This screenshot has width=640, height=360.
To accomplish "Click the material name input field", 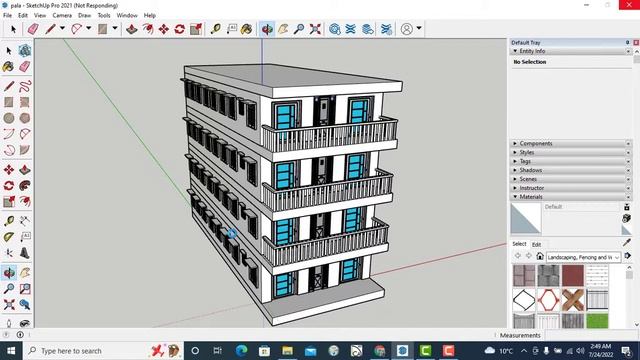I will (x=581, y=207).
